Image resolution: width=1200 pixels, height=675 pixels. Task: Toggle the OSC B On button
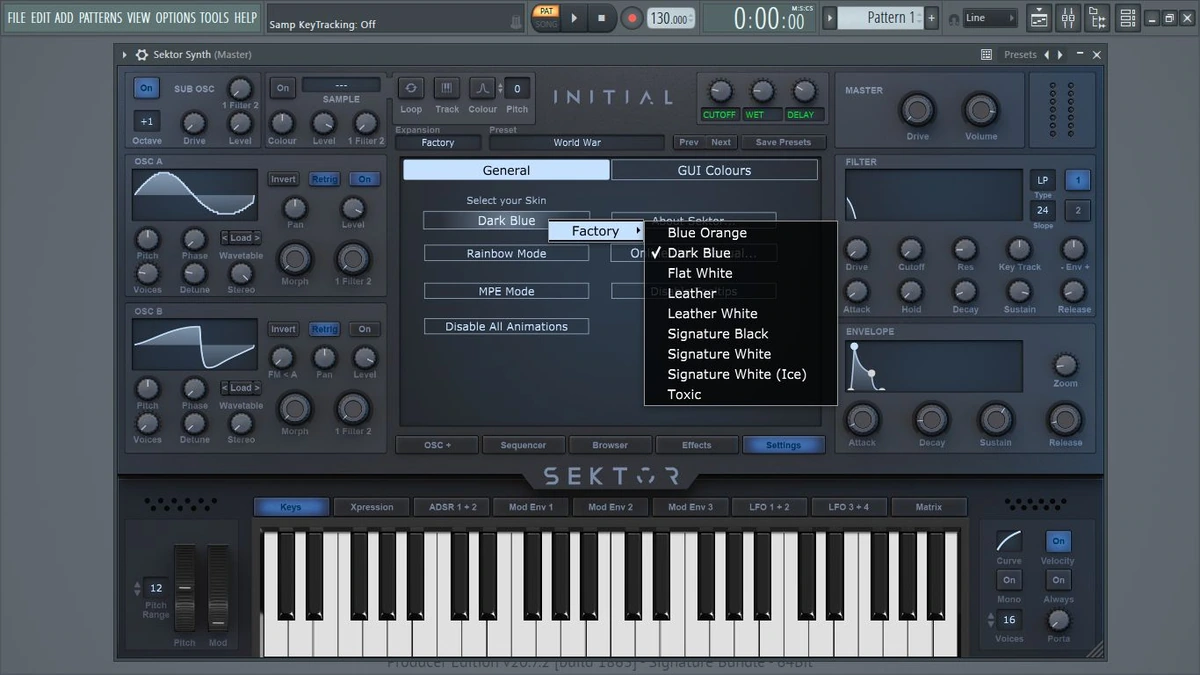pos(365,329)
